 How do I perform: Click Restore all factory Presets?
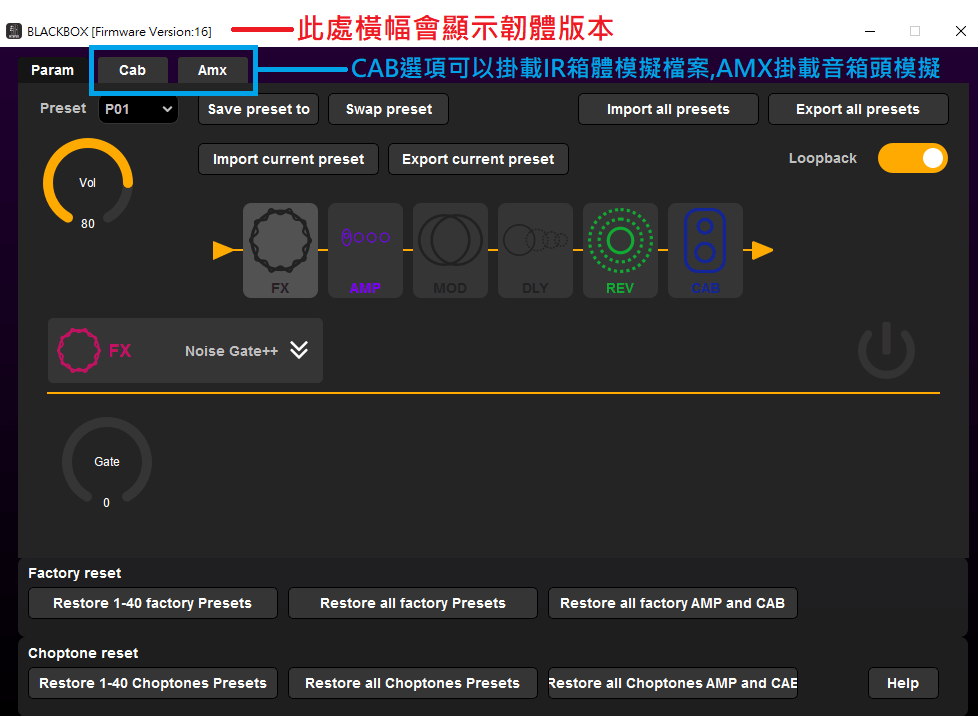point(412,603)
